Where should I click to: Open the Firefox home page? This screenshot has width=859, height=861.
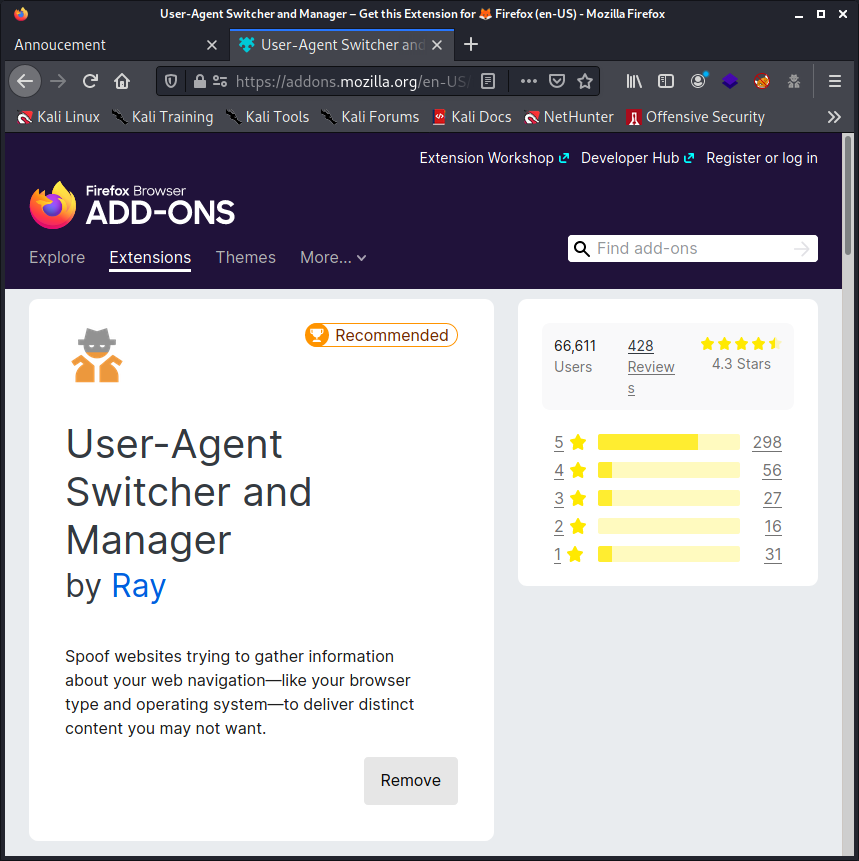coord(122,82)
